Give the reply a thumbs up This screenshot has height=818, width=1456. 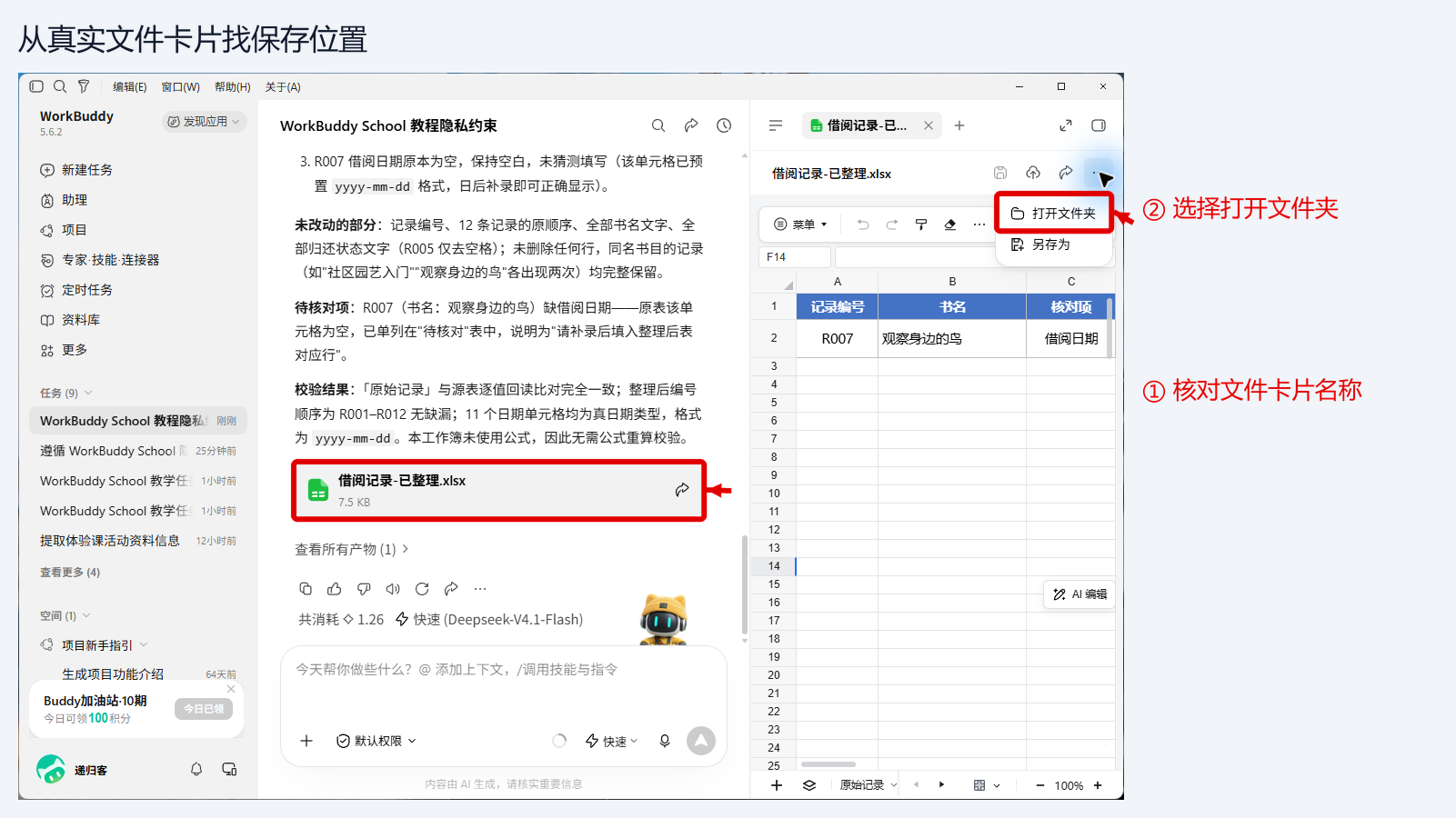click(x=335, y=589)
